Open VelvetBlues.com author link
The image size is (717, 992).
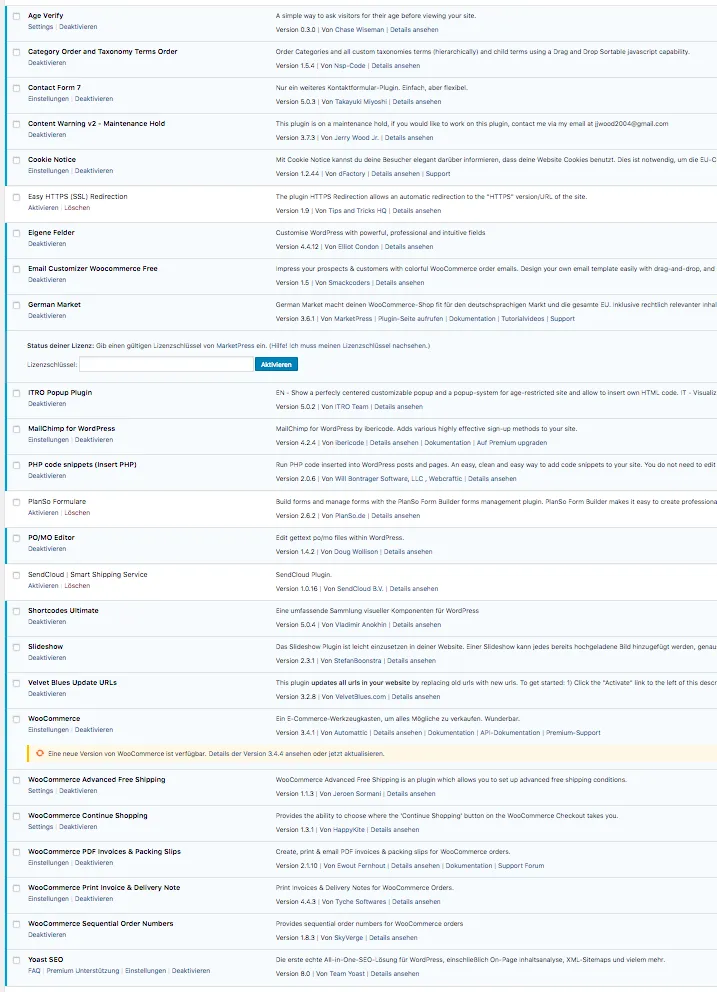point(360,697)
